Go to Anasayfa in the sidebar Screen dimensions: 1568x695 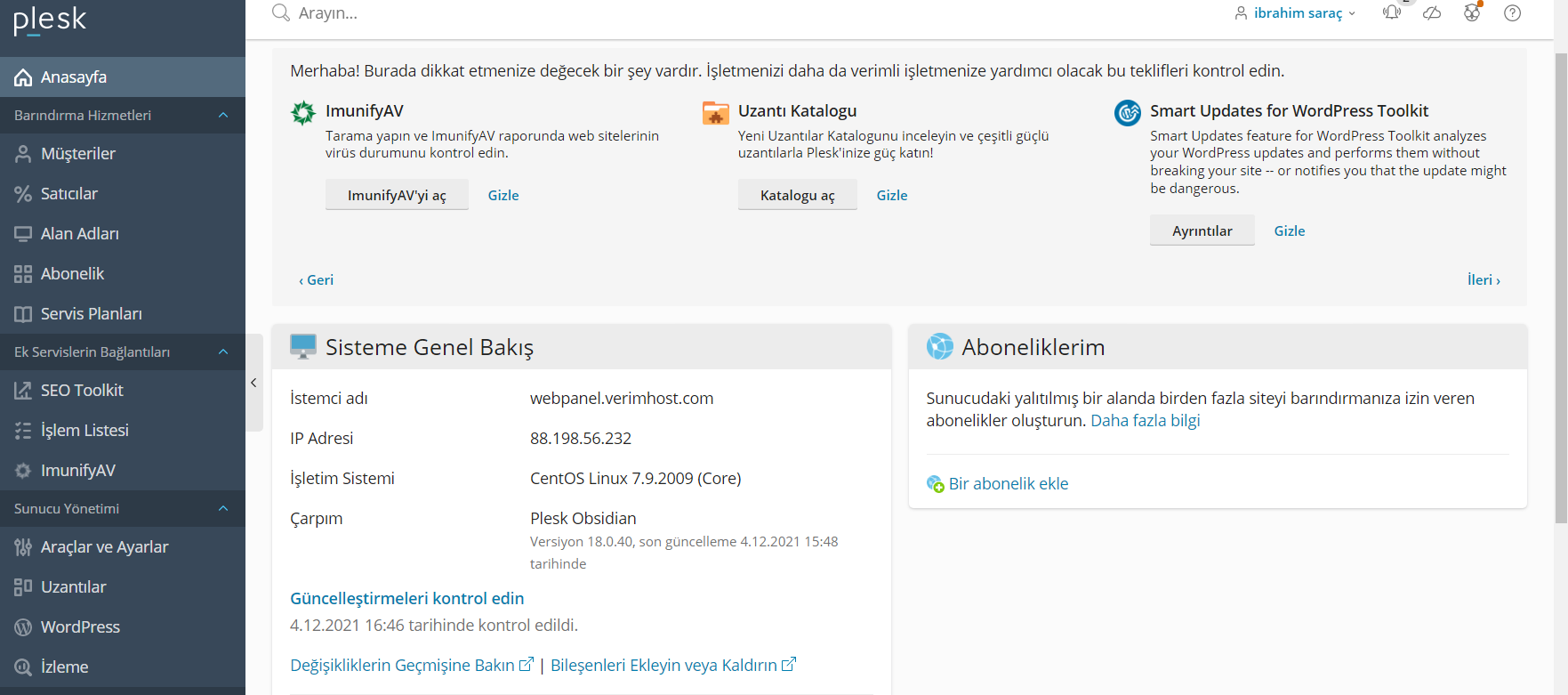pyautogui.click(x=123, y=77)
